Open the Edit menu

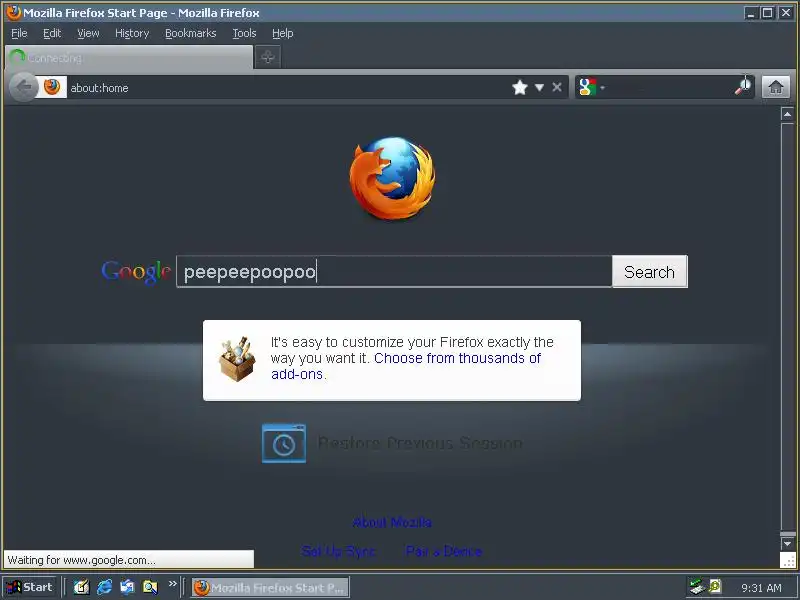52,33
